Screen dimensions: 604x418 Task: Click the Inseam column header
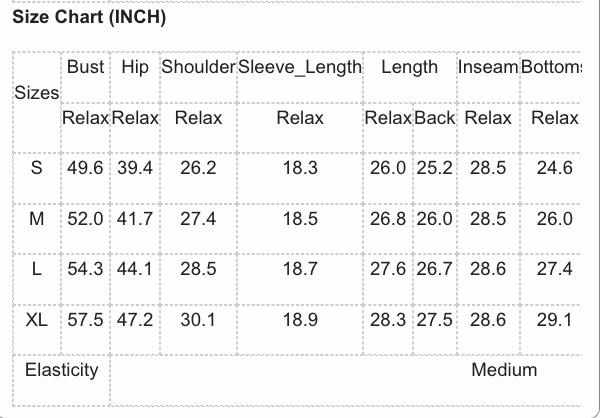(488, 67)
